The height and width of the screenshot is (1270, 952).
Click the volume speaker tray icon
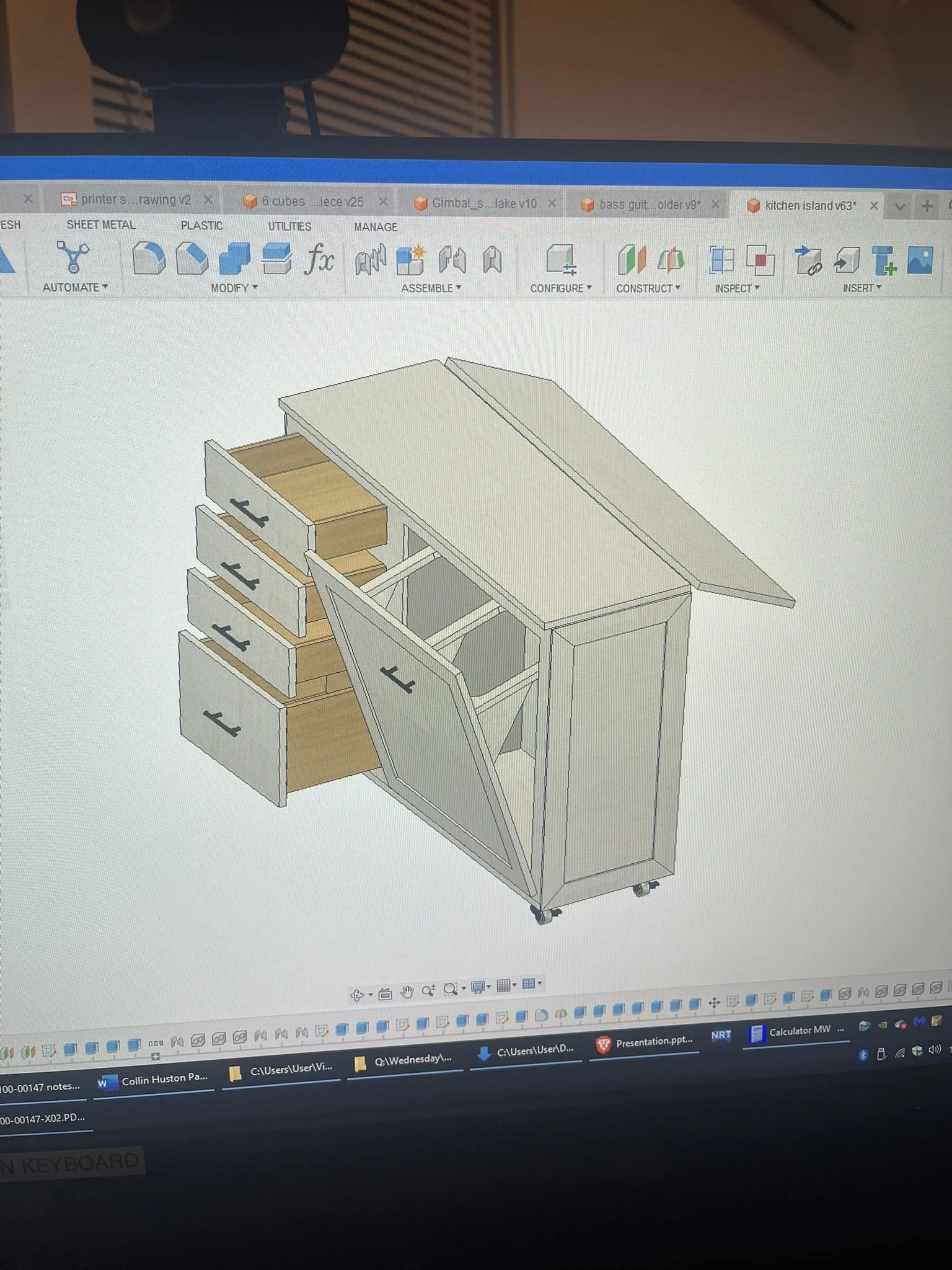pyautogui.click(x=935, y=1049)
